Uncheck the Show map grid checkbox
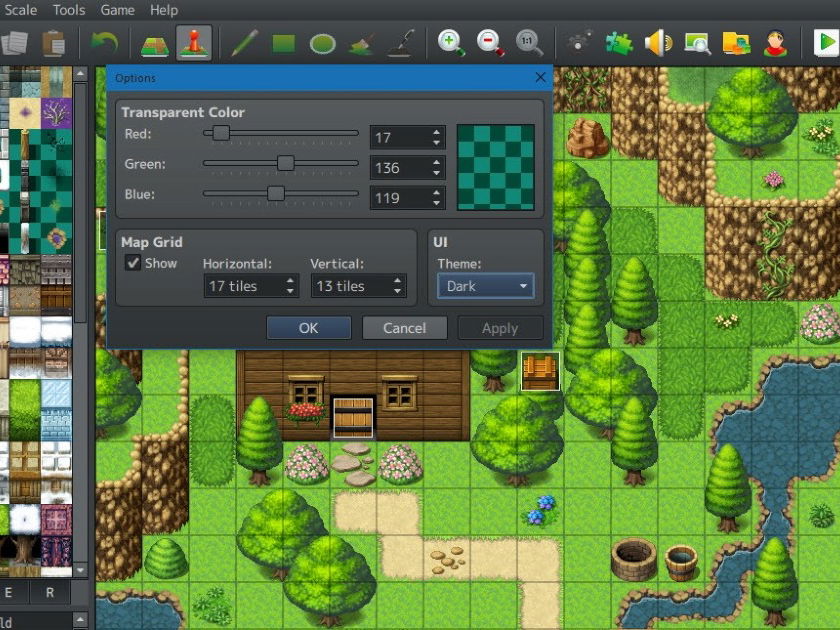Image resolution: width=840 pixels, height=630 pixels. click(x=132, y=263)
